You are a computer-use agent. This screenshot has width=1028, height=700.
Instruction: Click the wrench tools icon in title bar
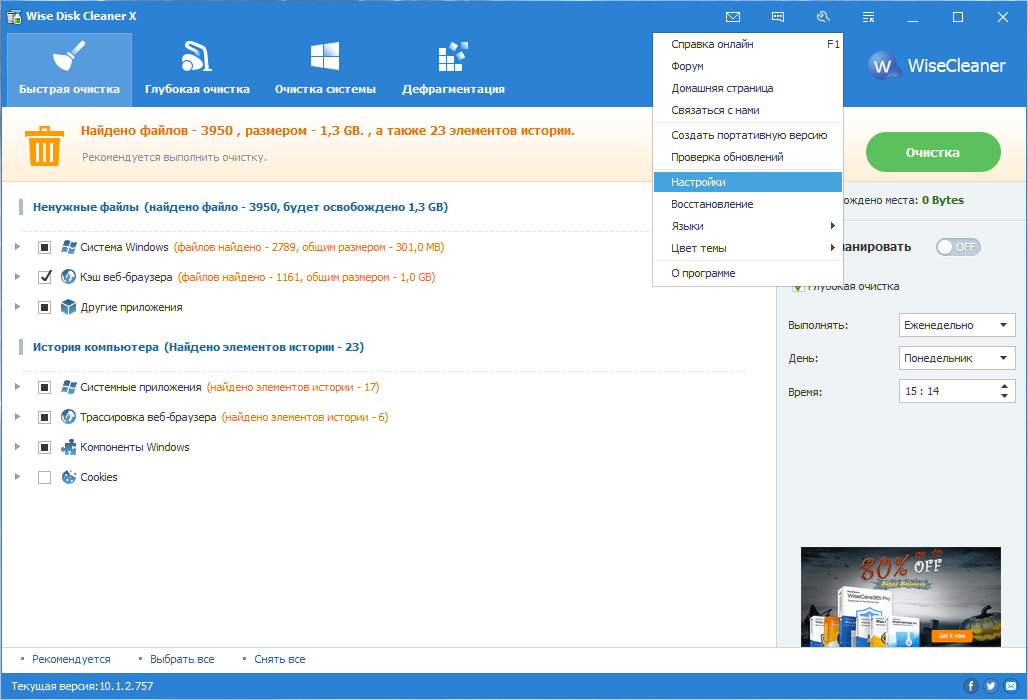click(x=823, y=17)
